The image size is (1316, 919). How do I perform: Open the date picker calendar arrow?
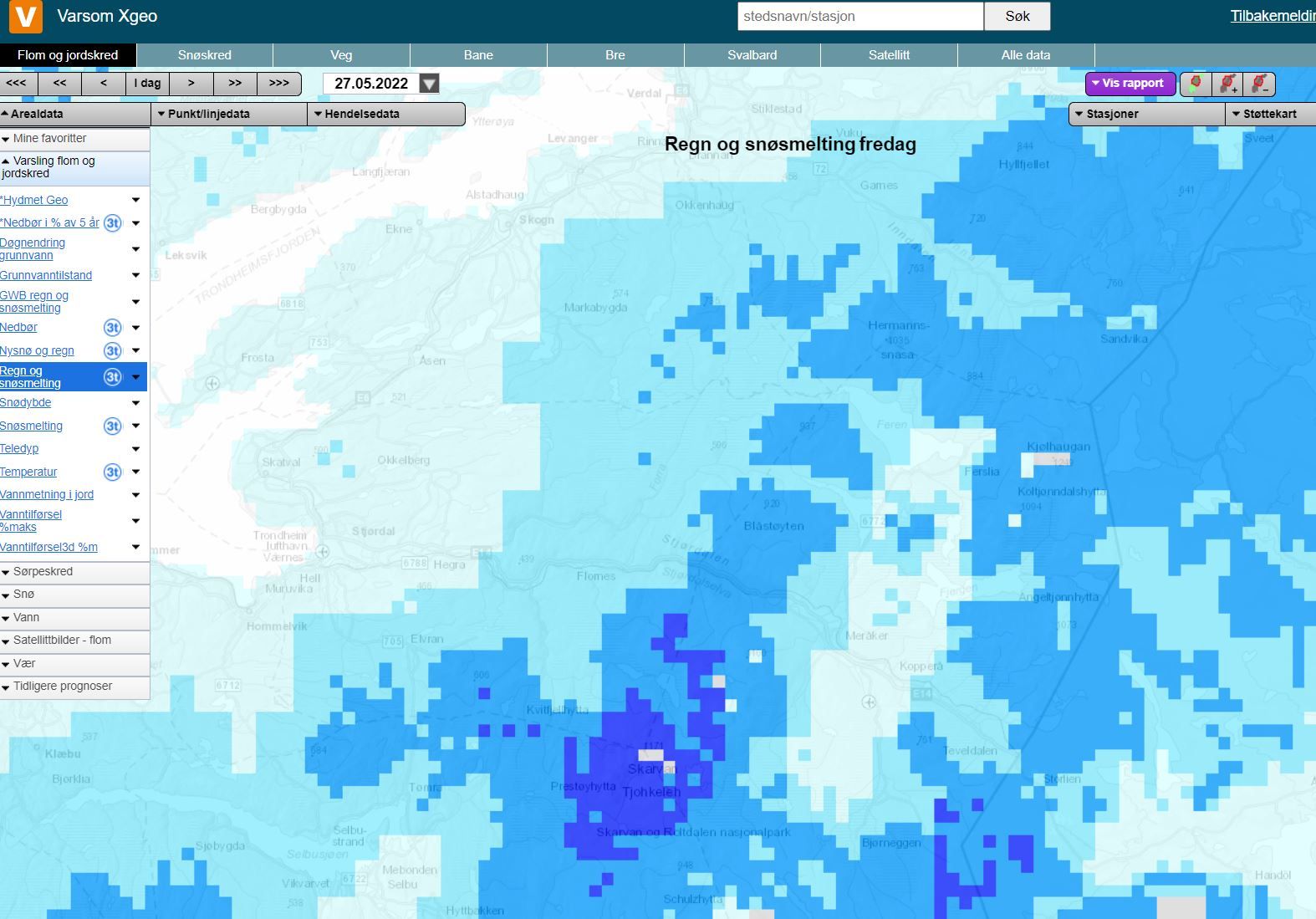(x=429, y=84)
